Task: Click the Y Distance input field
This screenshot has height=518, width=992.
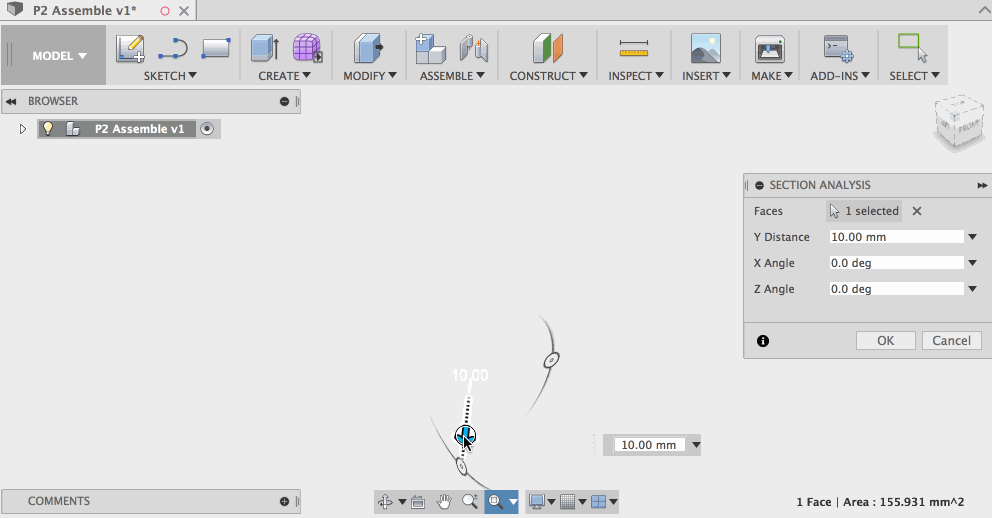Action: point(896,237)
